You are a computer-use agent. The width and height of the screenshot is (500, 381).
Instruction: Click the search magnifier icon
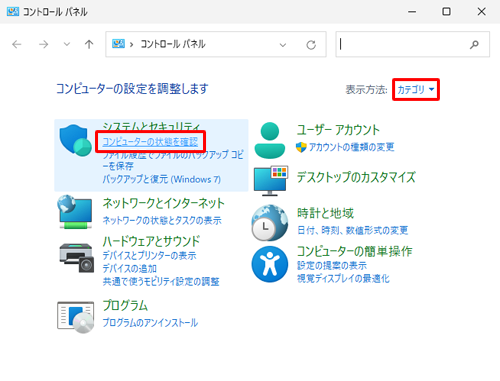click(x=474, y=44)
